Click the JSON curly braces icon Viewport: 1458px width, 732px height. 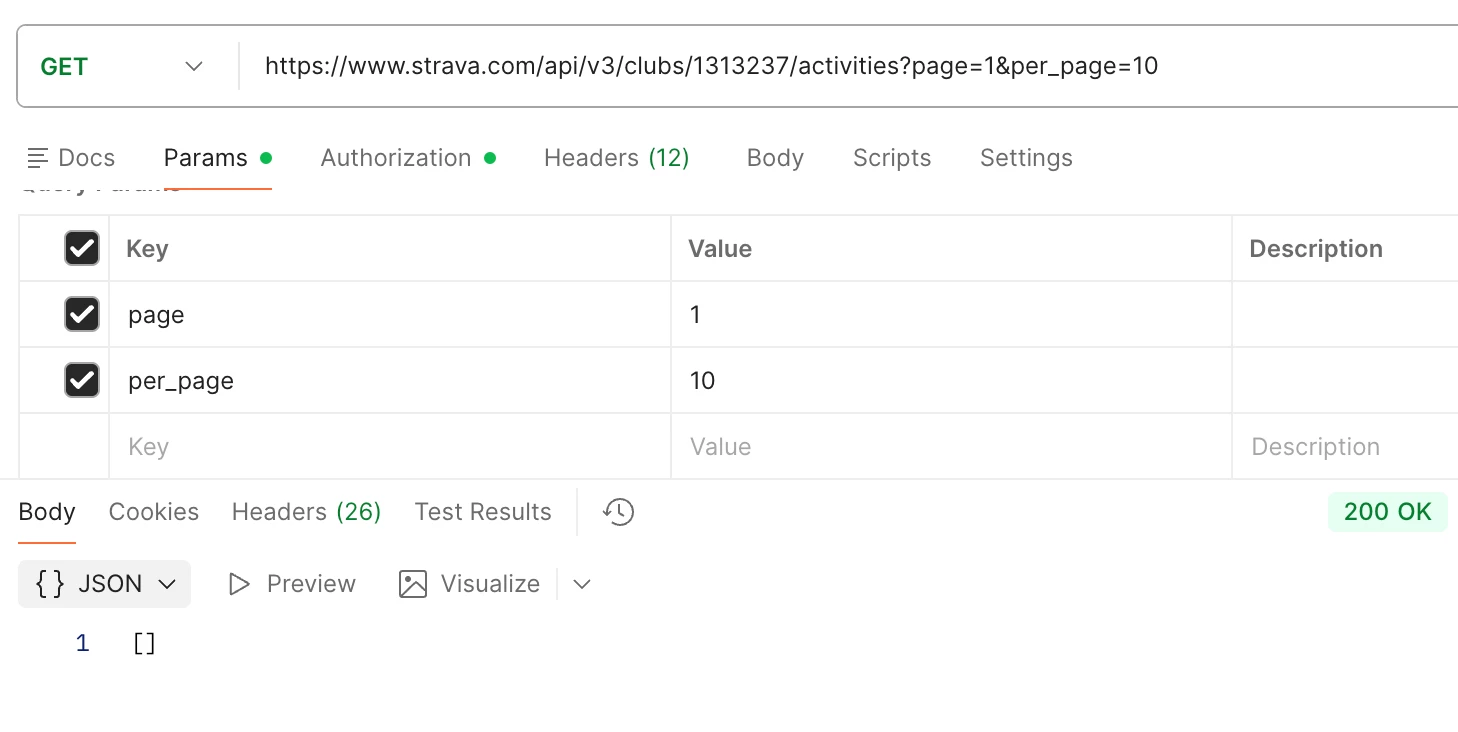(x=50, y=584)
